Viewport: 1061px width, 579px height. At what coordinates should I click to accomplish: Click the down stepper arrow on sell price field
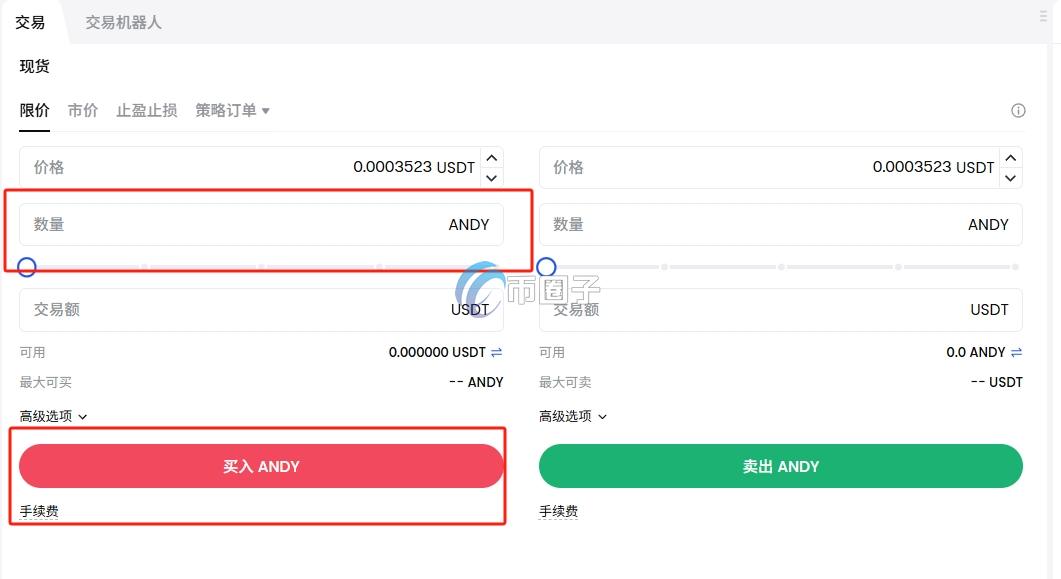(1011, 176)
